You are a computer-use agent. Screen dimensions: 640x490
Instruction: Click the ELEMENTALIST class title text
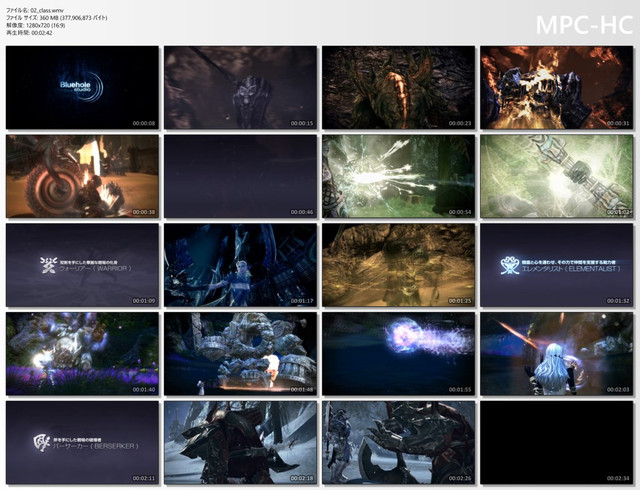coord(570,268)
